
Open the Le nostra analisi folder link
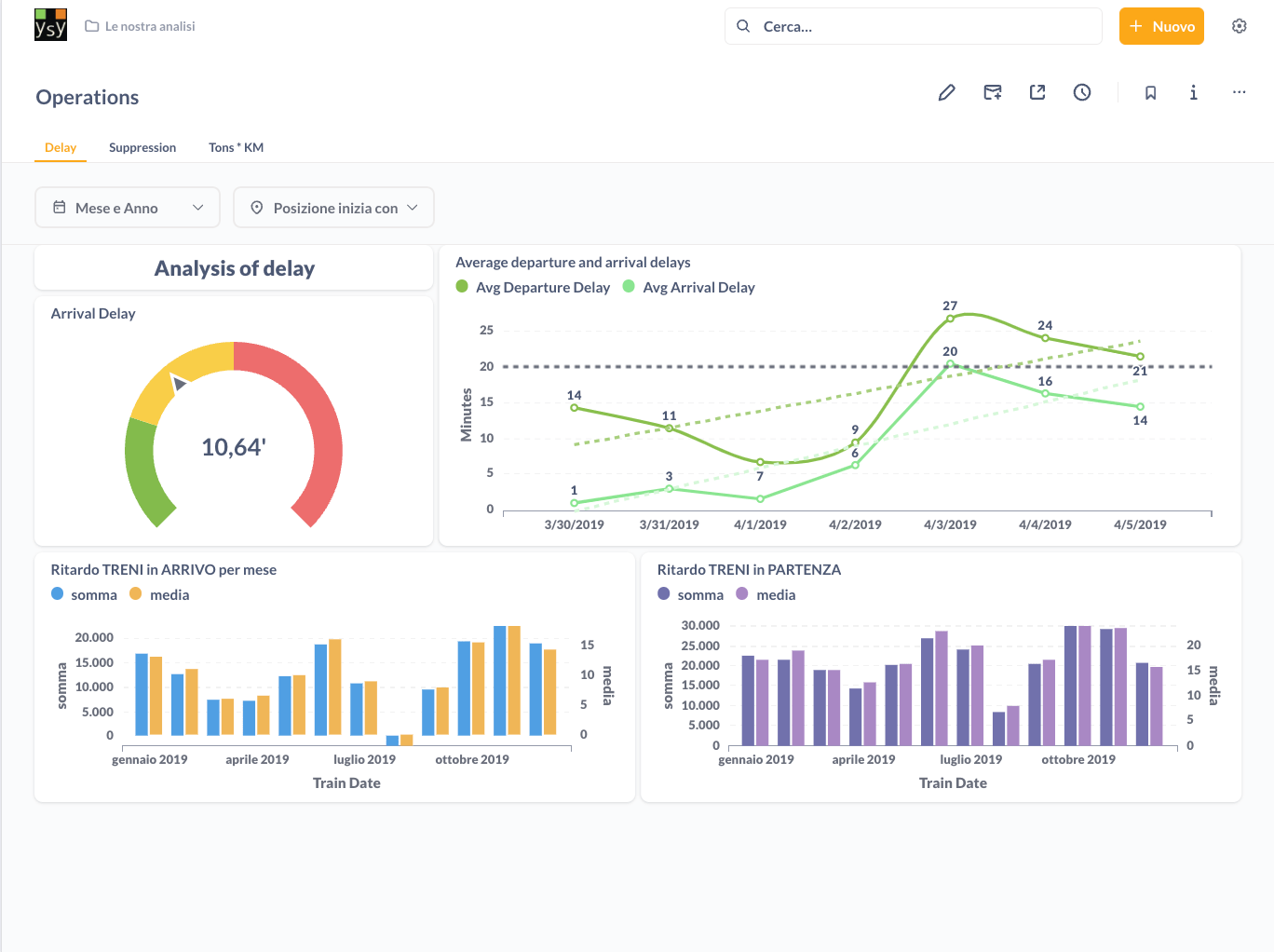140,26
